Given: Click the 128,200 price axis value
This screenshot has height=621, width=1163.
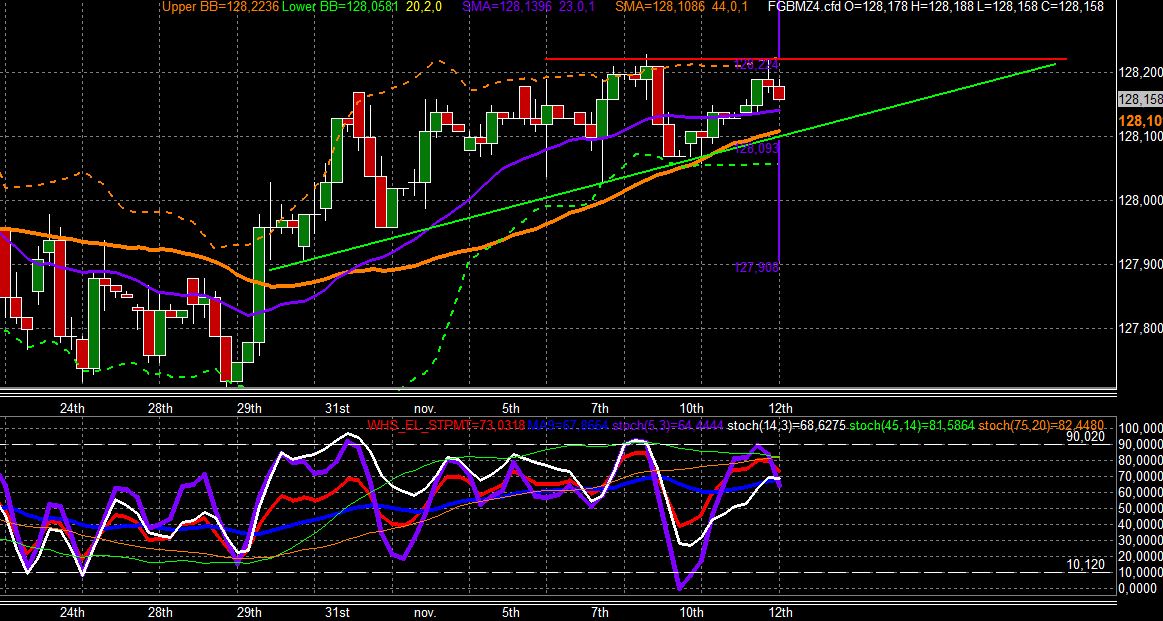Looking at the screenshot, I should pos(1140,73).
